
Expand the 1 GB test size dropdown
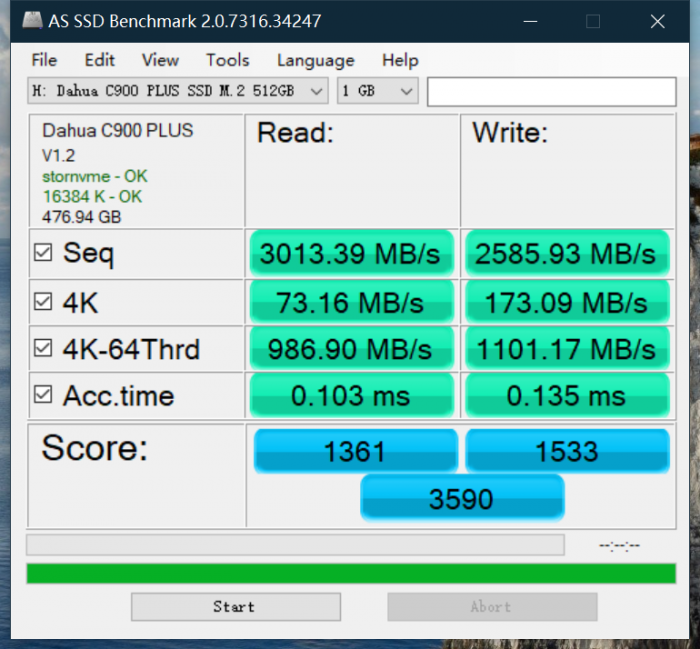click(x=377, y=91)
